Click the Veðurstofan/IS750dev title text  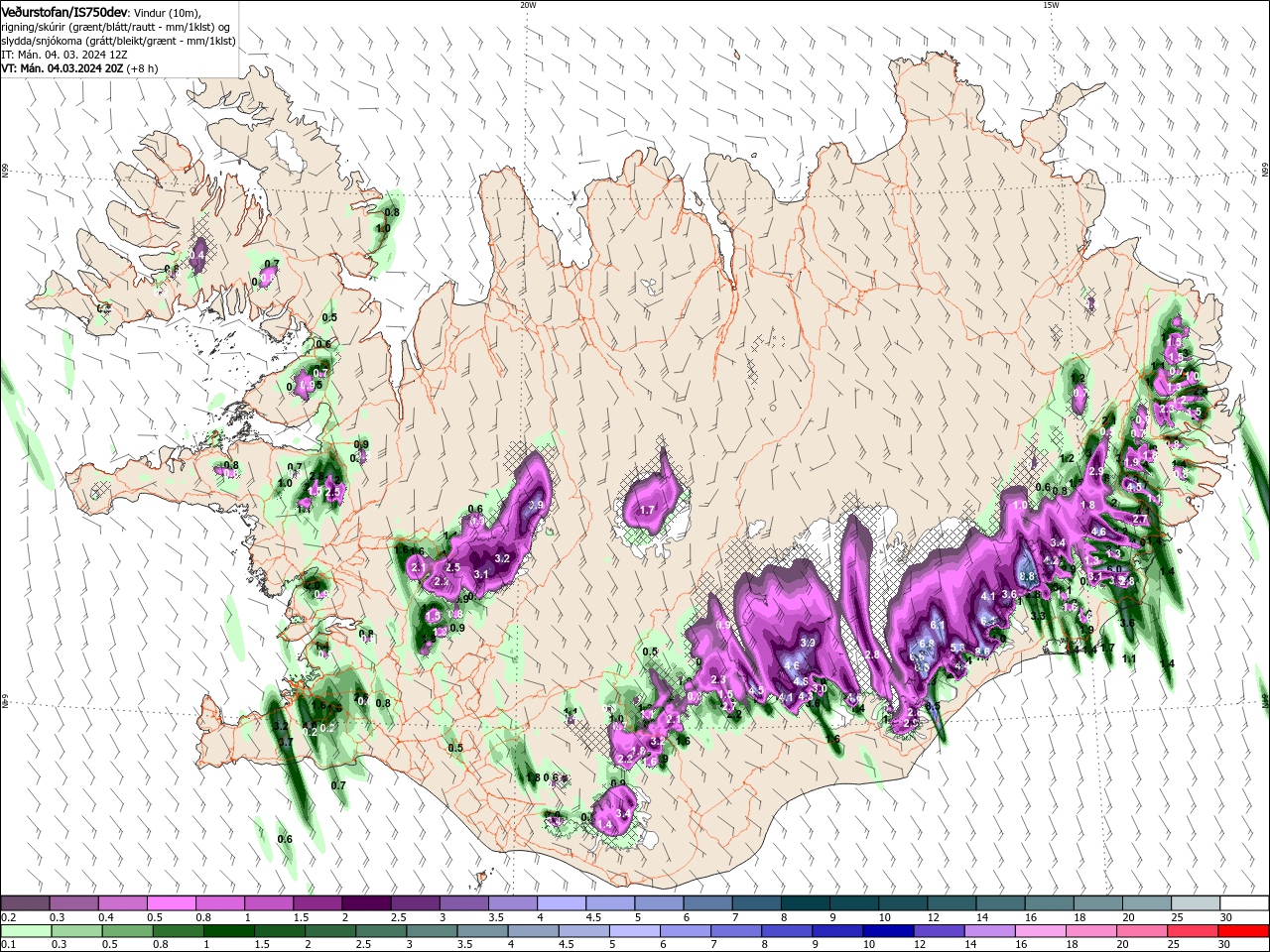tap(64, 11)
